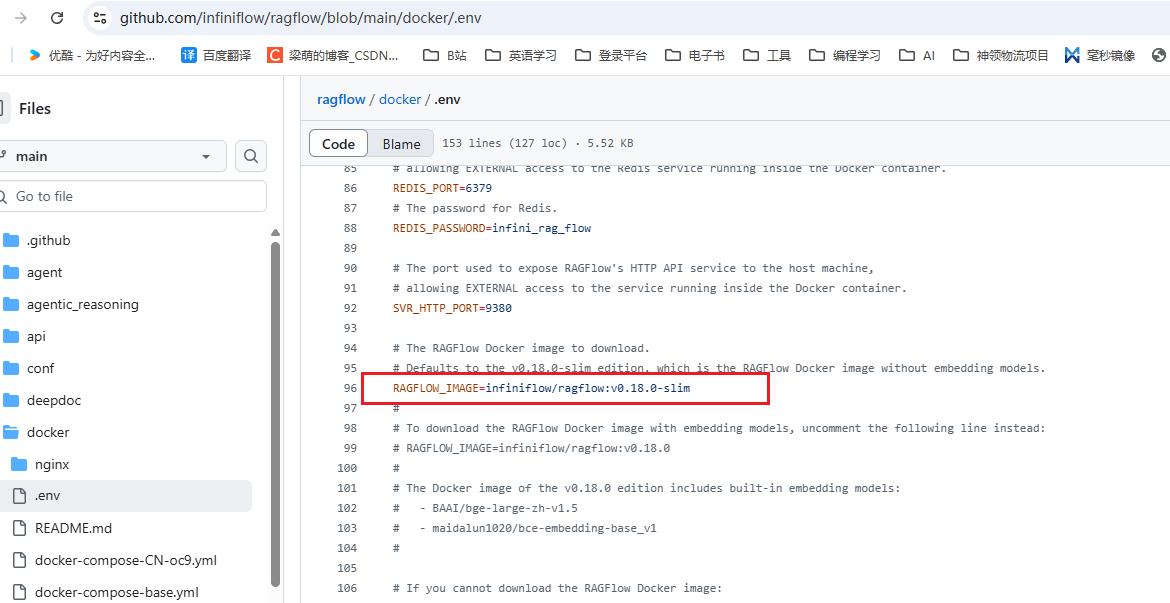Click 153 lines file info text

click(538, 143)
